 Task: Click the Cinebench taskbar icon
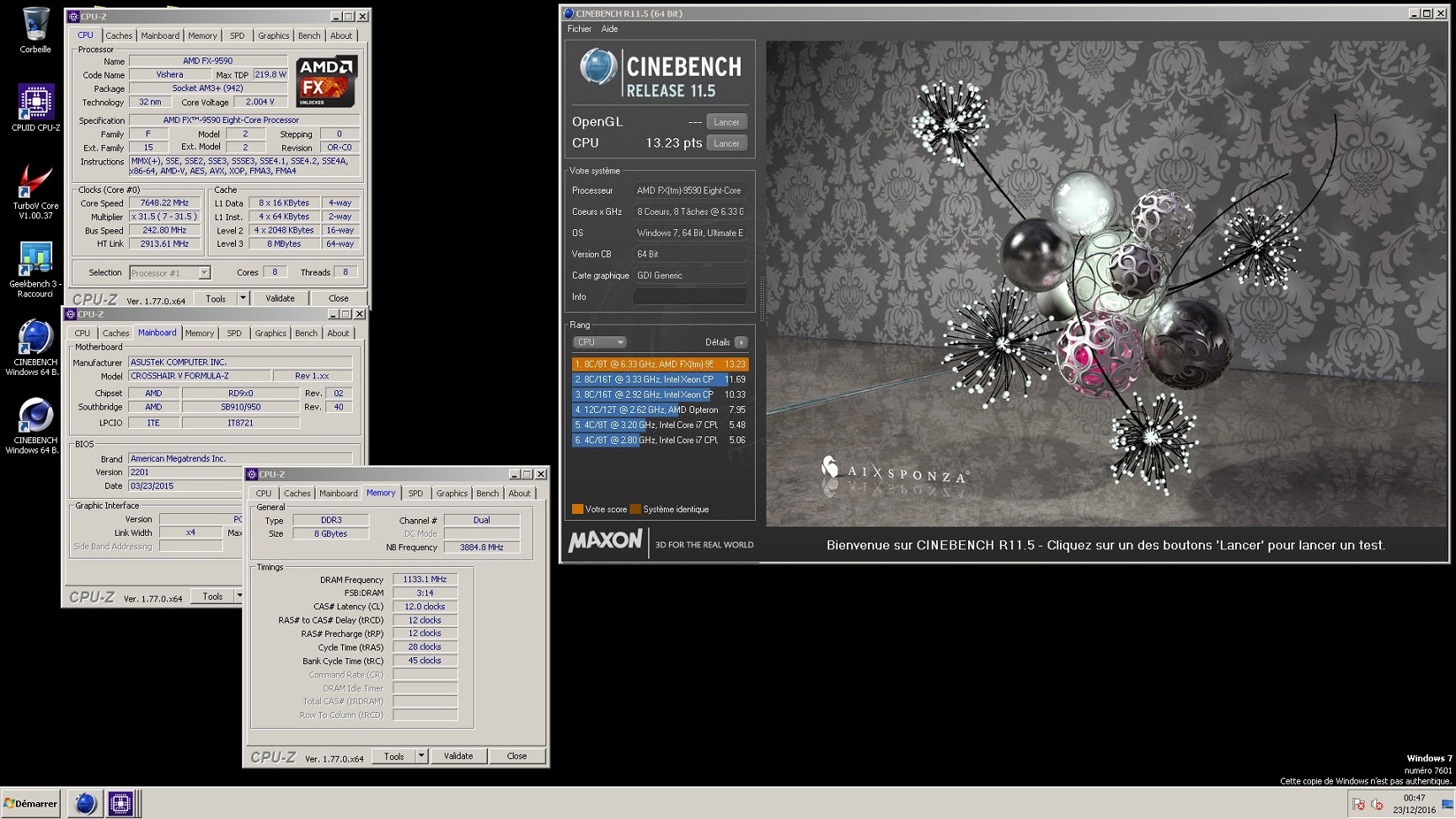coord(84,804)
